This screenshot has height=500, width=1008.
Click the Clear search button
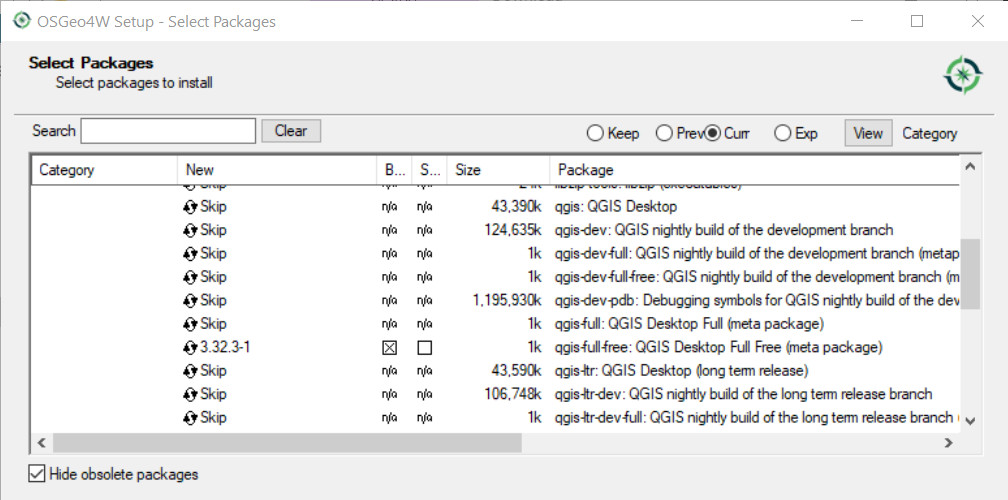291,131
